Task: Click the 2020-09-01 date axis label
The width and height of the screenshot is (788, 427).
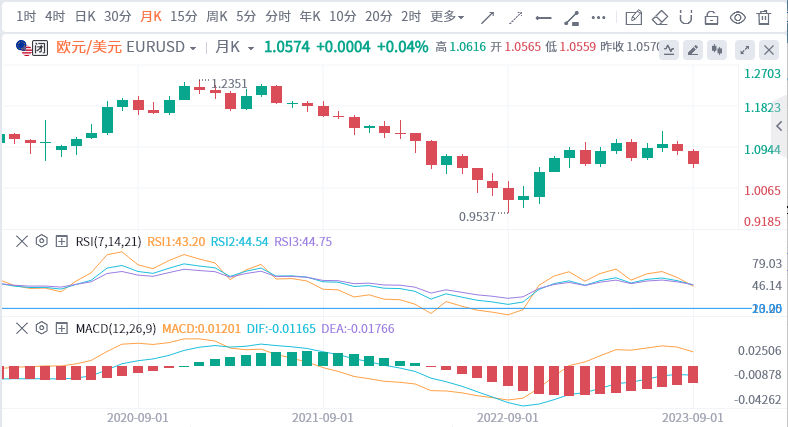Action: pyautogui.click(x=138, y=418)
